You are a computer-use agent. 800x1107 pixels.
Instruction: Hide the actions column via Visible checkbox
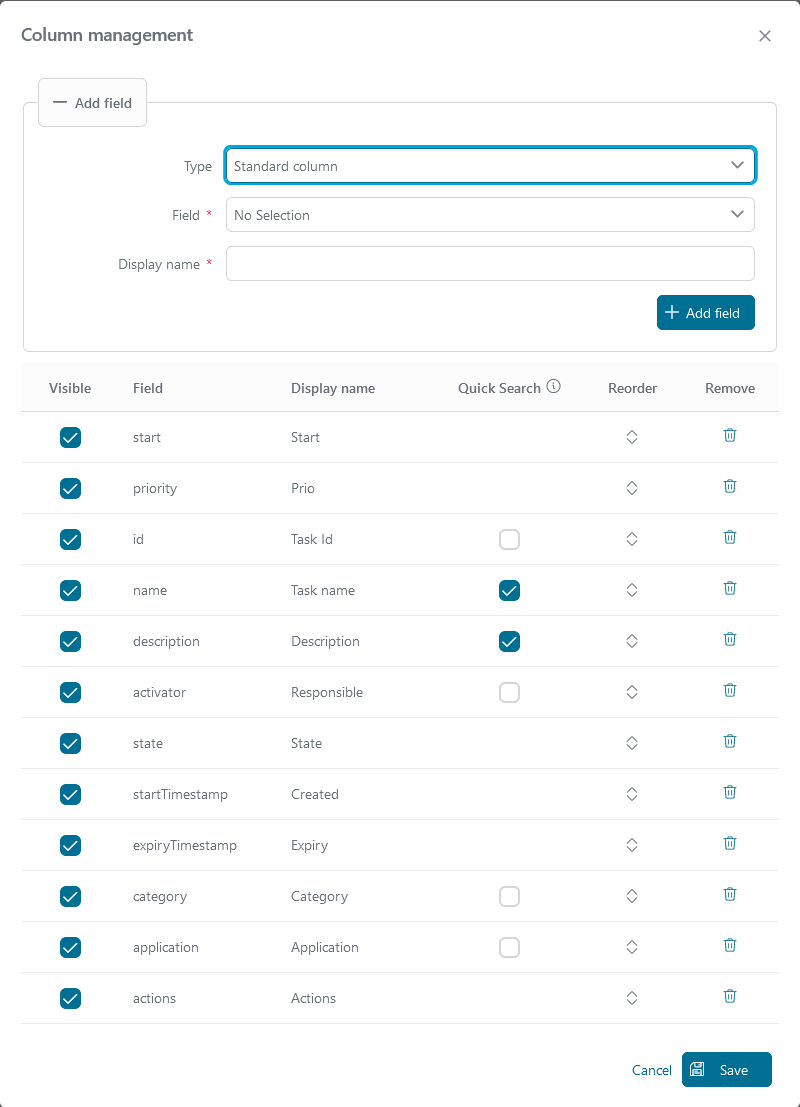tap(71, 998)
